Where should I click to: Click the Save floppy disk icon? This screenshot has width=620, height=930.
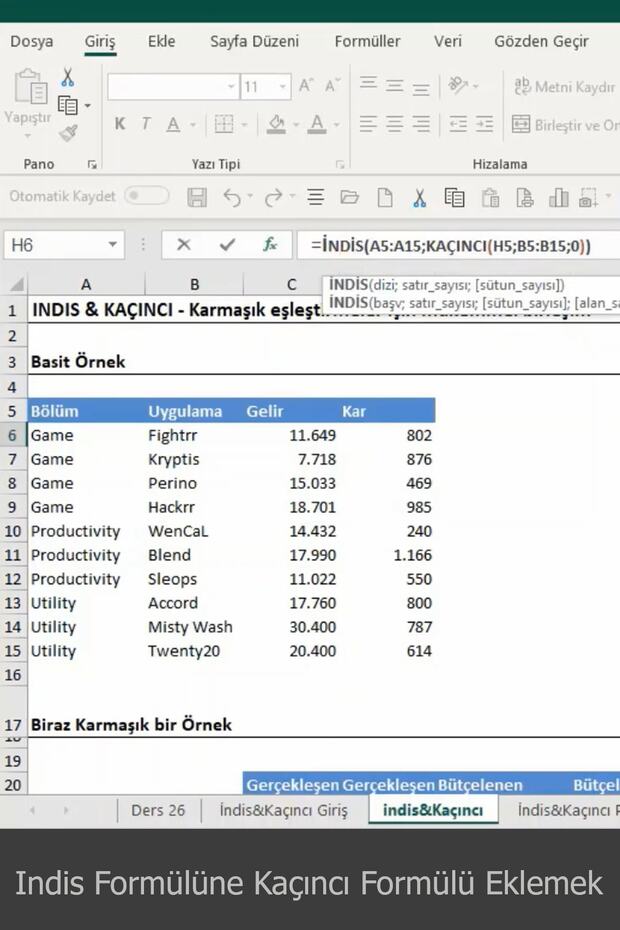[197, 197]
